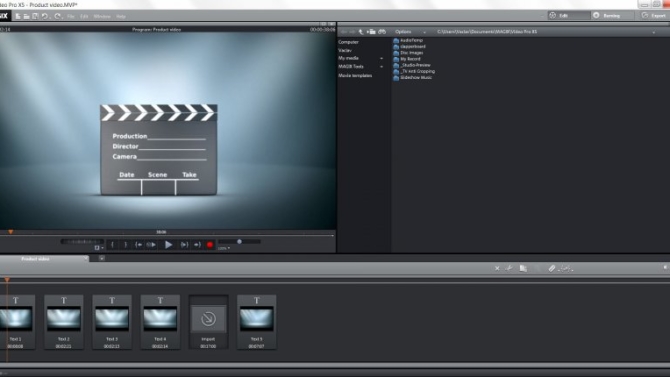Select the Product video timeline tab

[x=35, y=259]
